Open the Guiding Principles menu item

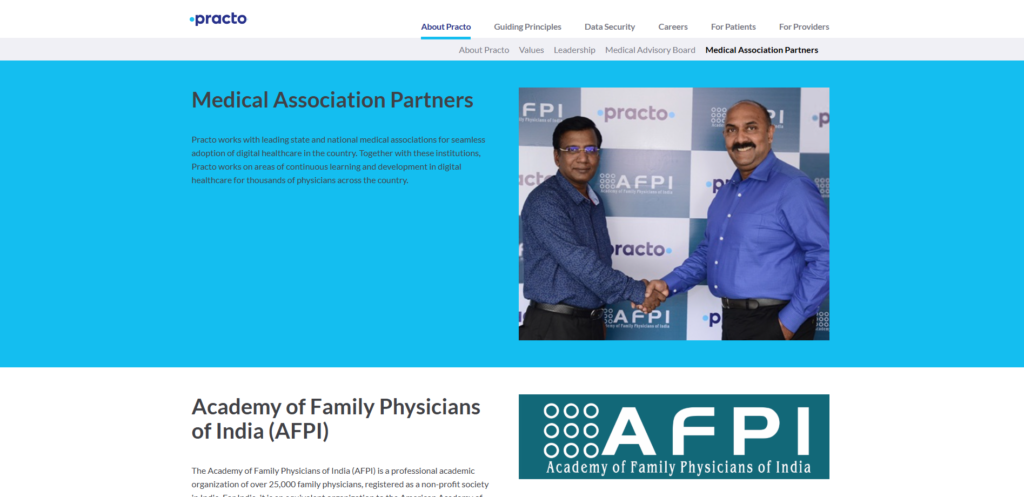coord(528,27)
